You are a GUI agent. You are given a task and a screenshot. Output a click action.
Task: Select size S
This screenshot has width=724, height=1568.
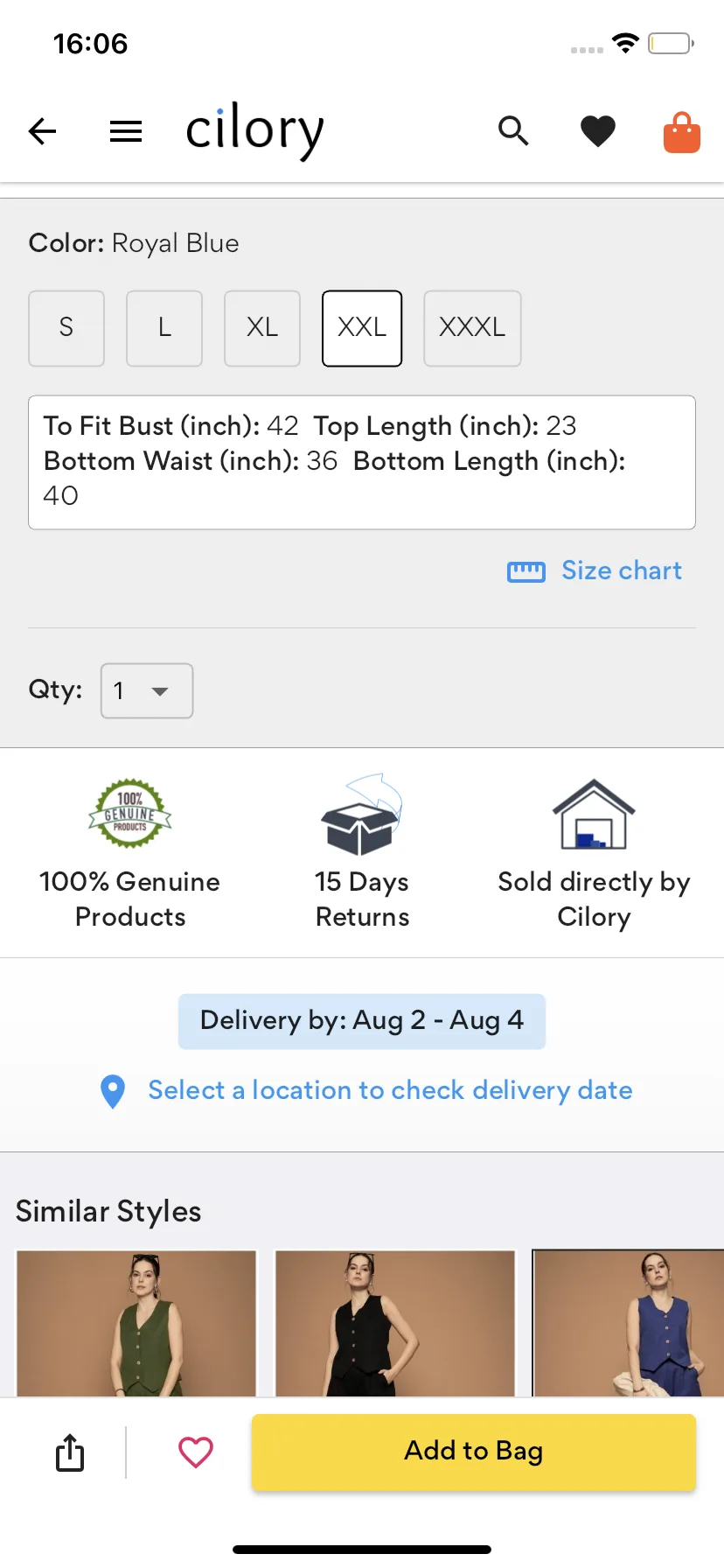[x=66, y=328]
